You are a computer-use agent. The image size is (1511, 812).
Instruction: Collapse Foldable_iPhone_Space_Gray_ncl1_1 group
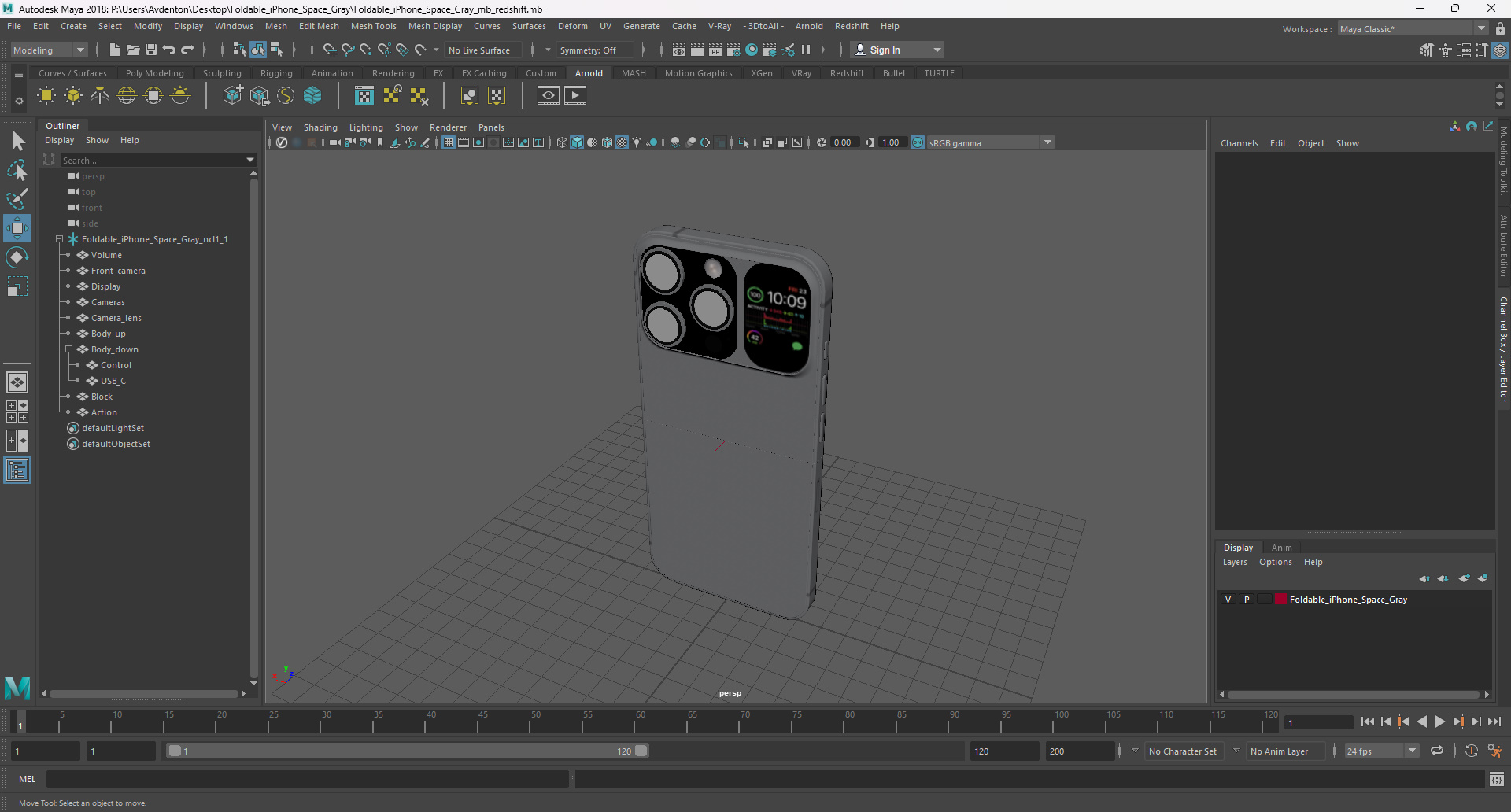pyautogui.click(x=59, y=239)
